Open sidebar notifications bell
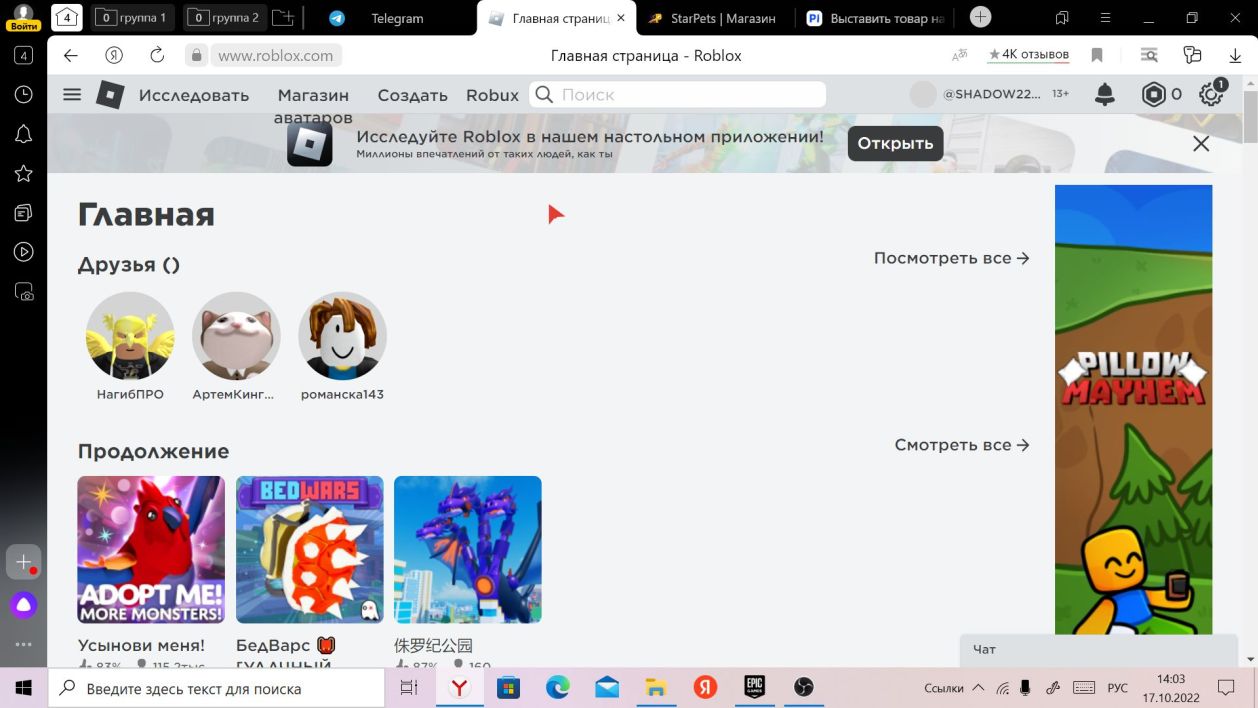 coord(24,134)
